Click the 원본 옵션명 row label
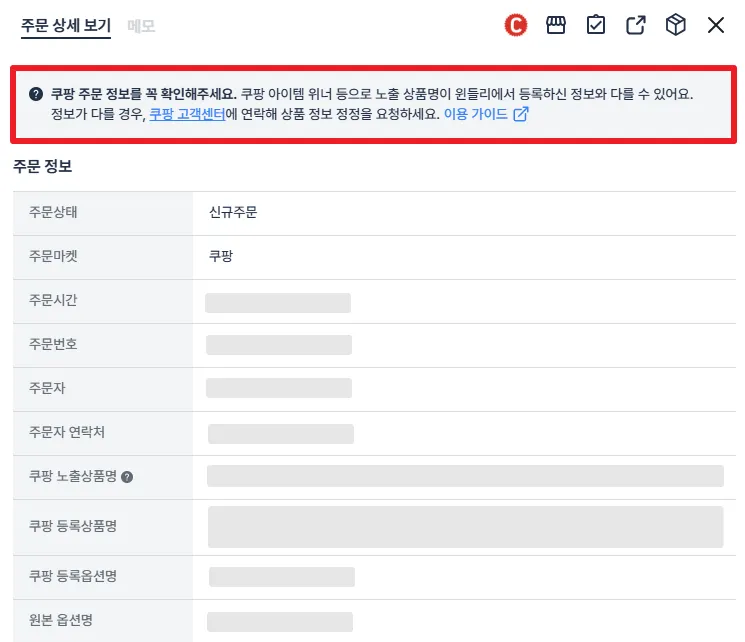 coord(61,620)
